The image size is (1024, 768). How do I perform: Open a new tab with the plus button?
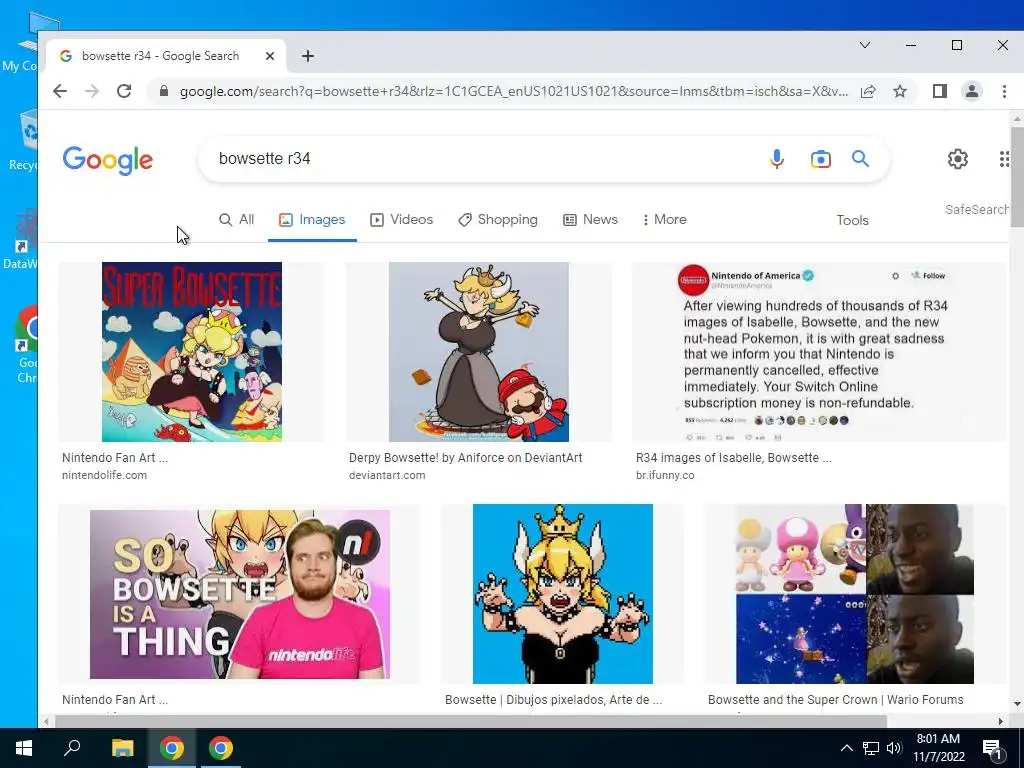pyautogui.click(x=308, y=56)
